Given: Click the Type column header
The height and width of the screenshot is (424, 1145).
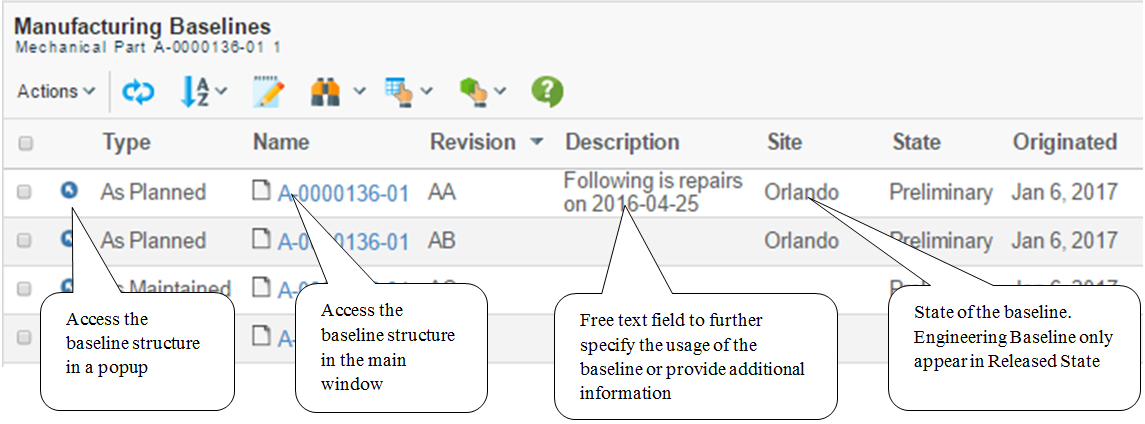Looking at the screenshot, I should coord(126,143).
